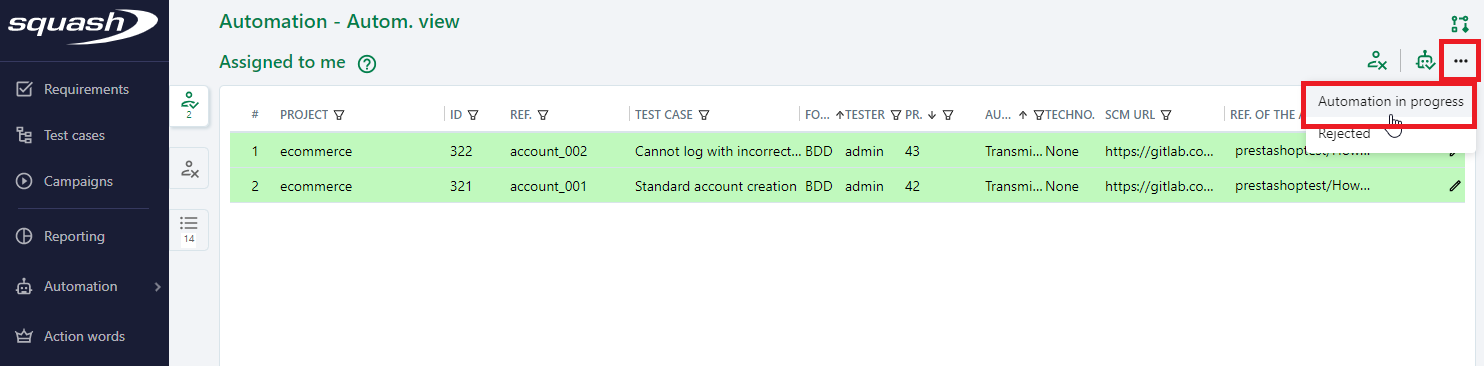Go to Campaigns workspace
Viewport: 1484px width, 366px height.
pyautogui.click(x=78, y=181)
